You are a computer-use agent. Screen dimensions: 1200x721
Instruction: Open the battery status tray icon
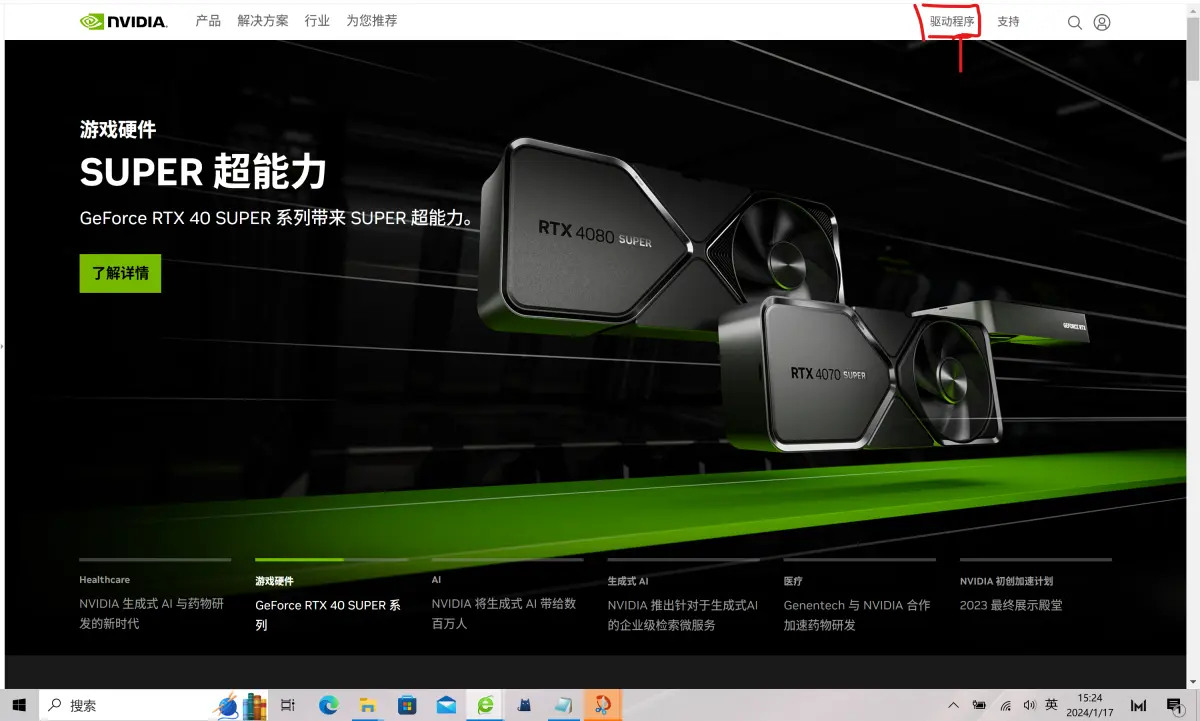[979, 705]
